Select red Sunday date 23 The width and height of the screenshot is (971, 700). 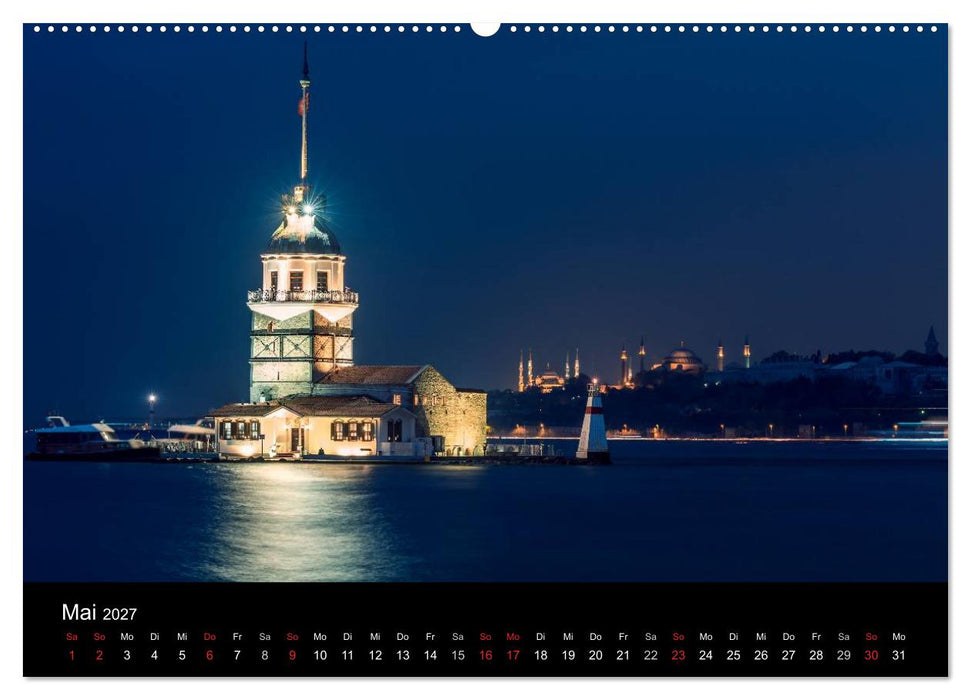coord(678,655)
